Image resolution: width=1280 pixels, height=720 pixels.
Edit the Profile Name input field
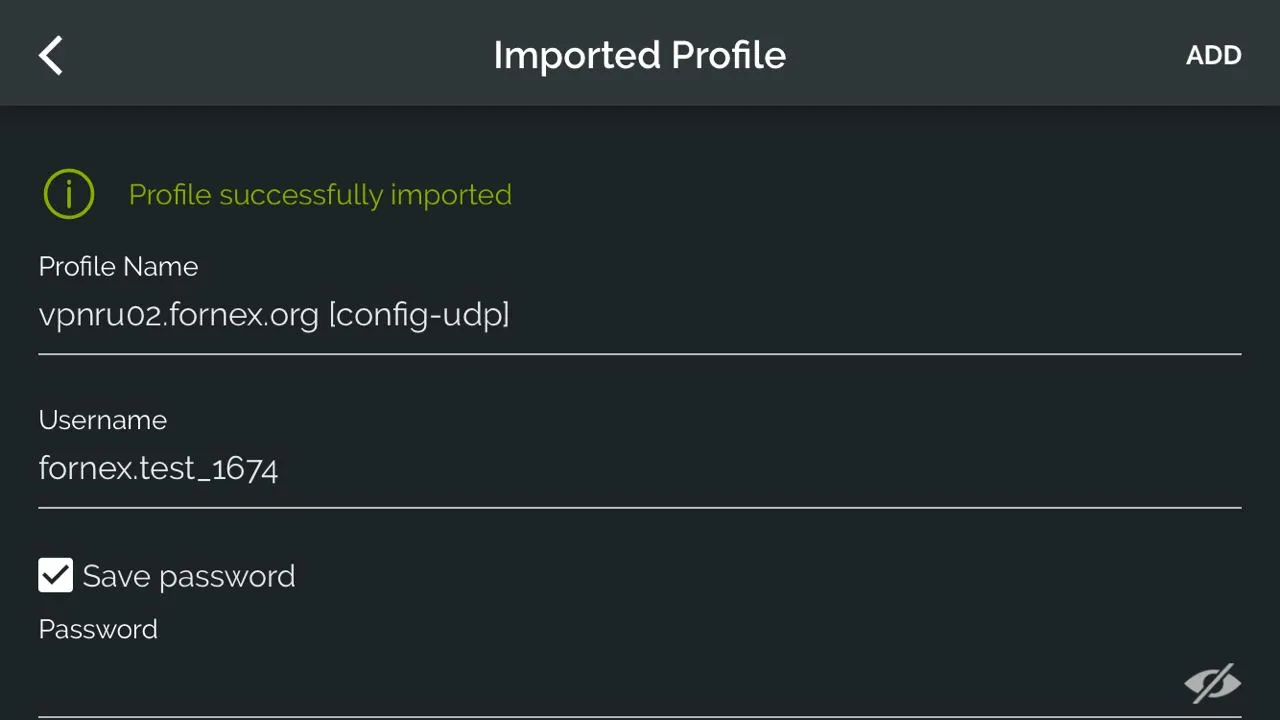(x=640, y=316)
